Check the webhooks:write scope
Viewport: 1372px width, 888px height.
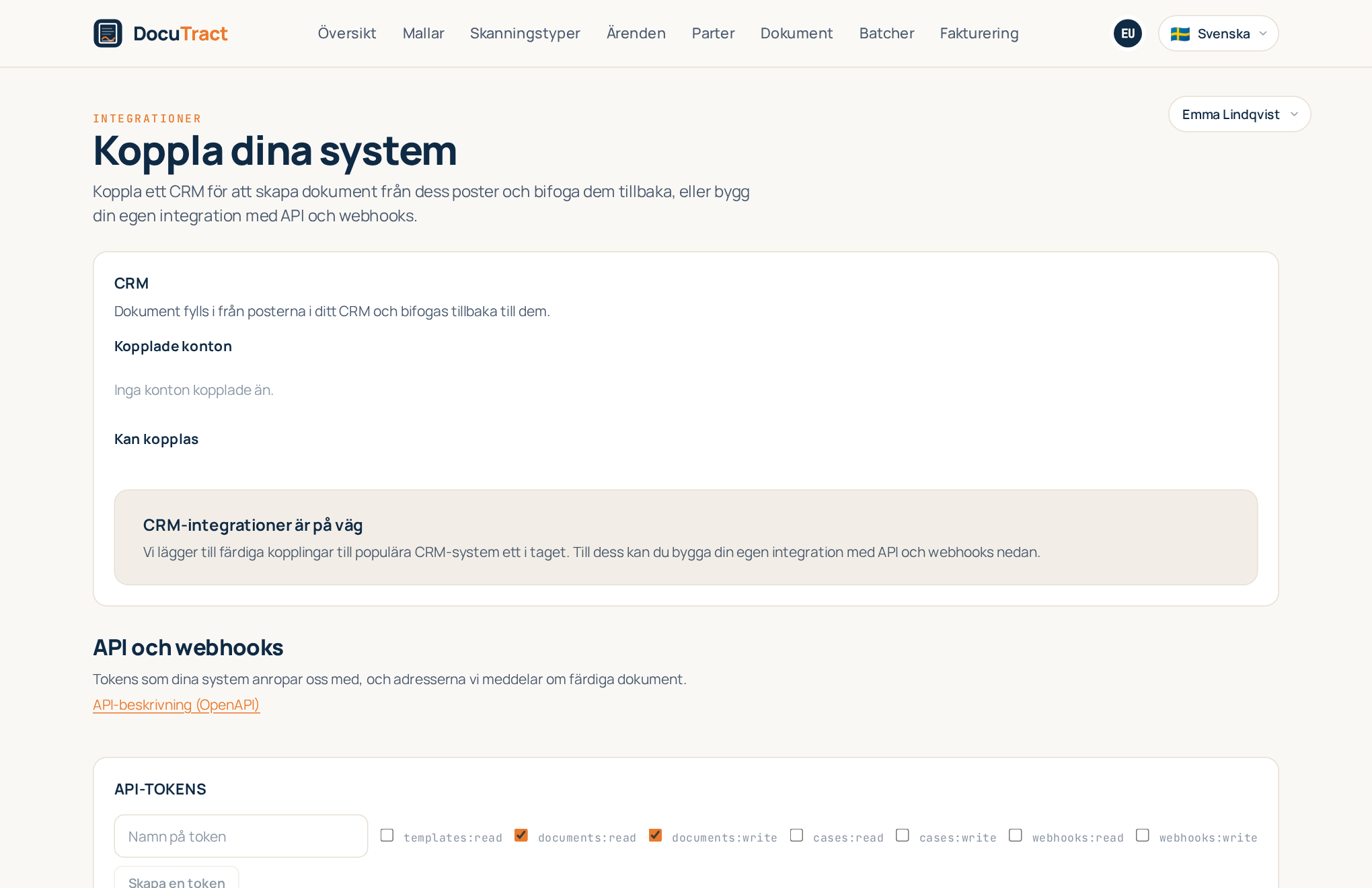tap(1142, 835)
